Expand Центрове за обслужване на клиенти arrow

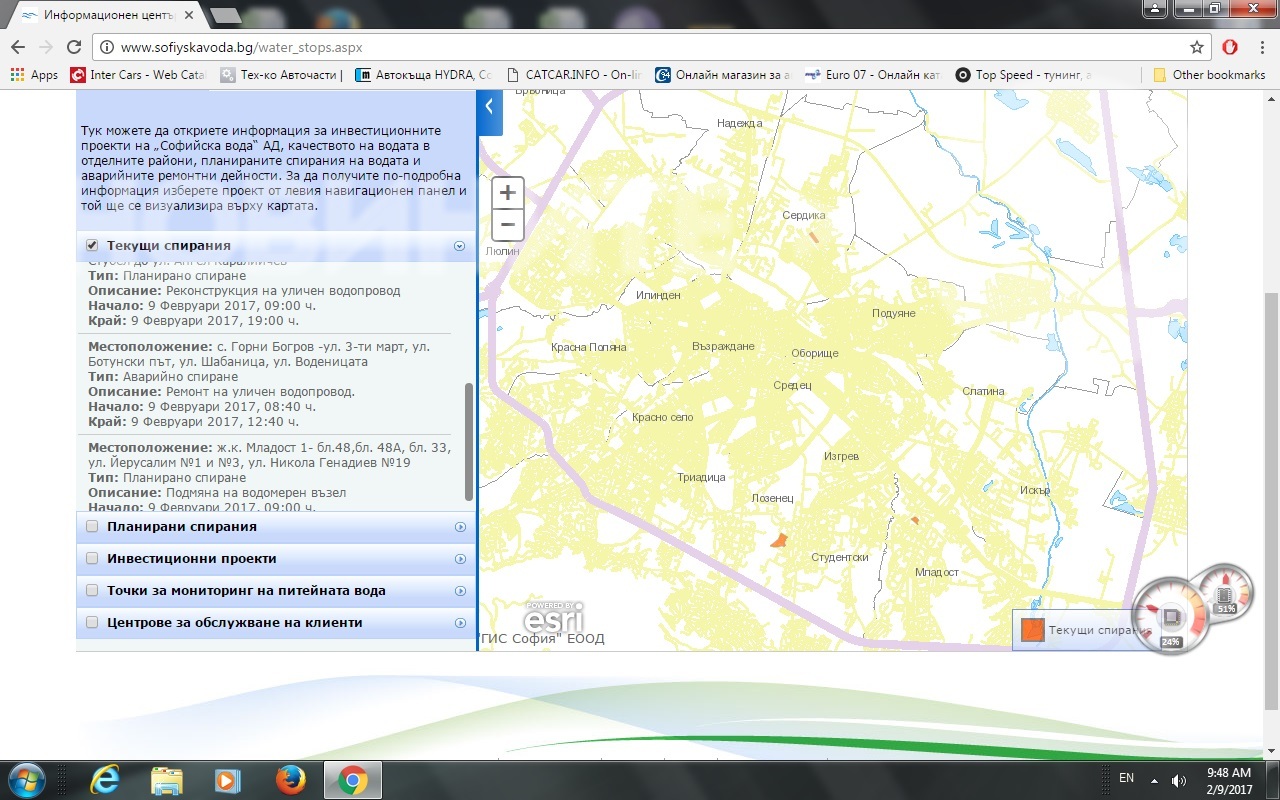[461, 623]
